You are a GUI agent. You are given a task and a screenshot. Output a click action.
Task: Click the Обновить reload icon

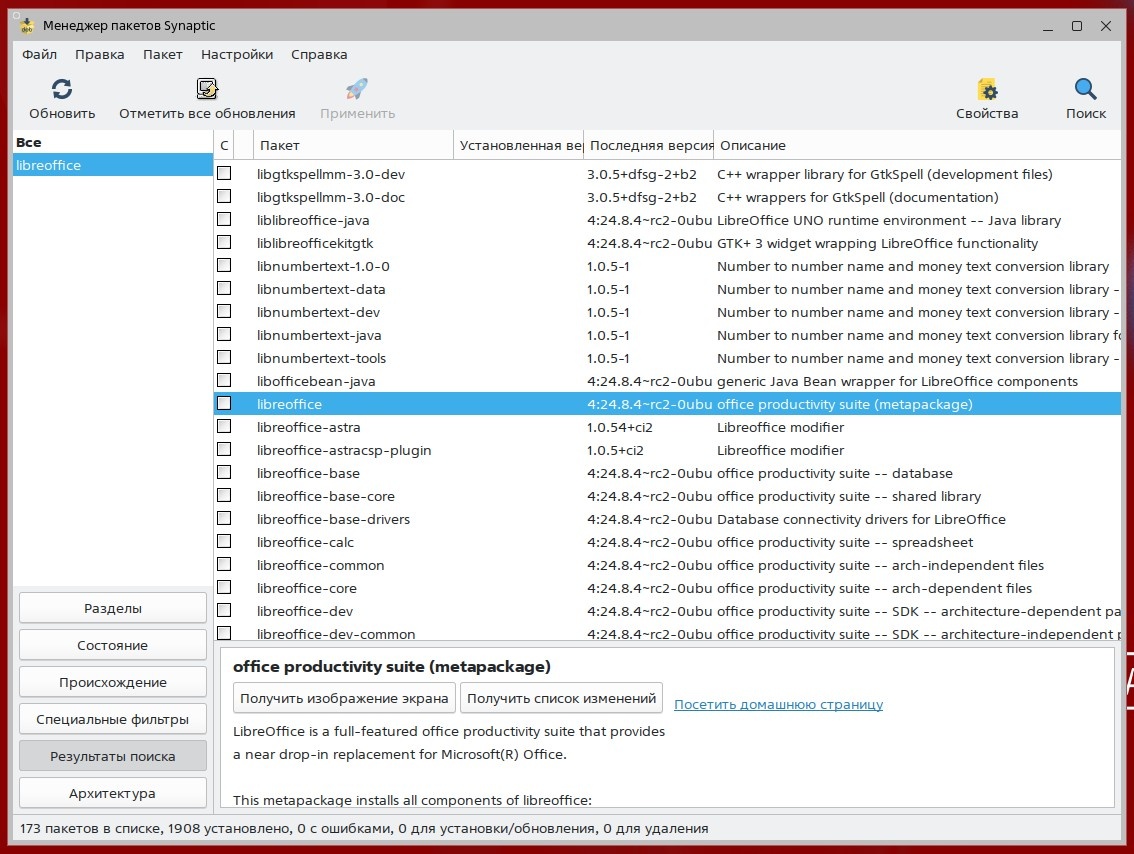pyautogui.click(x=62, y=89)
